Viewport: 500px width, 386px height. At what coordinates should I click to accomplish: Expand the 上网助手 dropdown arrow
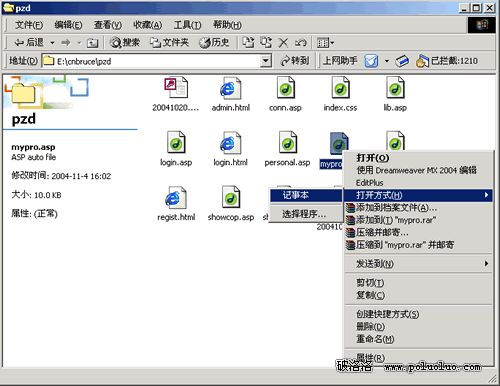pyautogui.click(x=387, y=61)
